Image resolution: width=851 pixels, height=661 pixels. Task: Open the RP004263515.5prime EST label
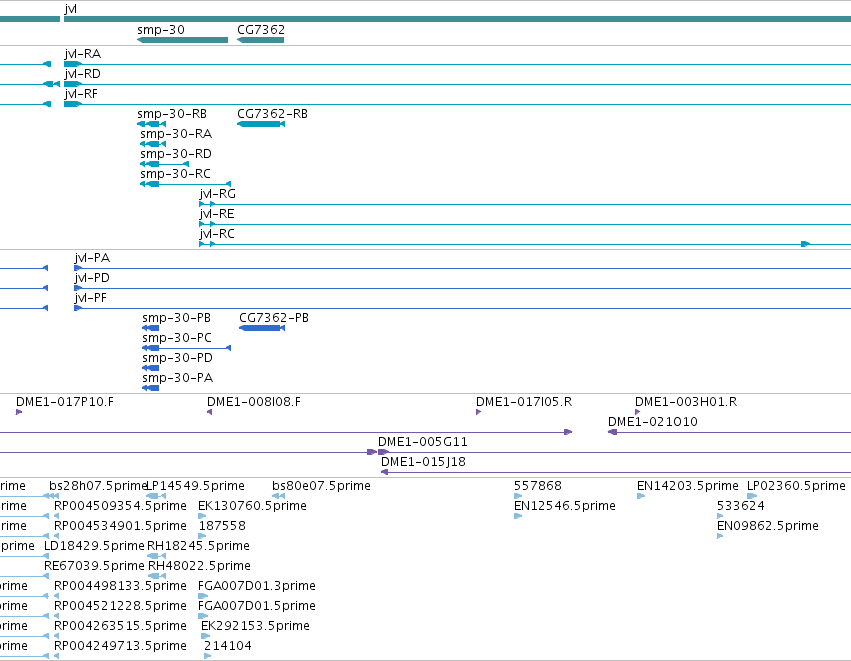(120, 627)
